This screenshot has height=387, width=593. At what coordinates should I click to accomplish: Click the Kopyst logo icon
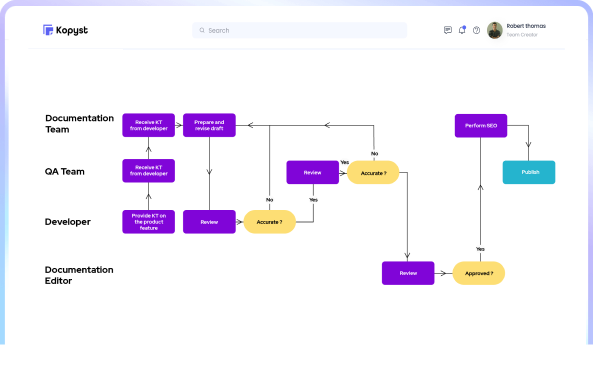pos(48,30)
